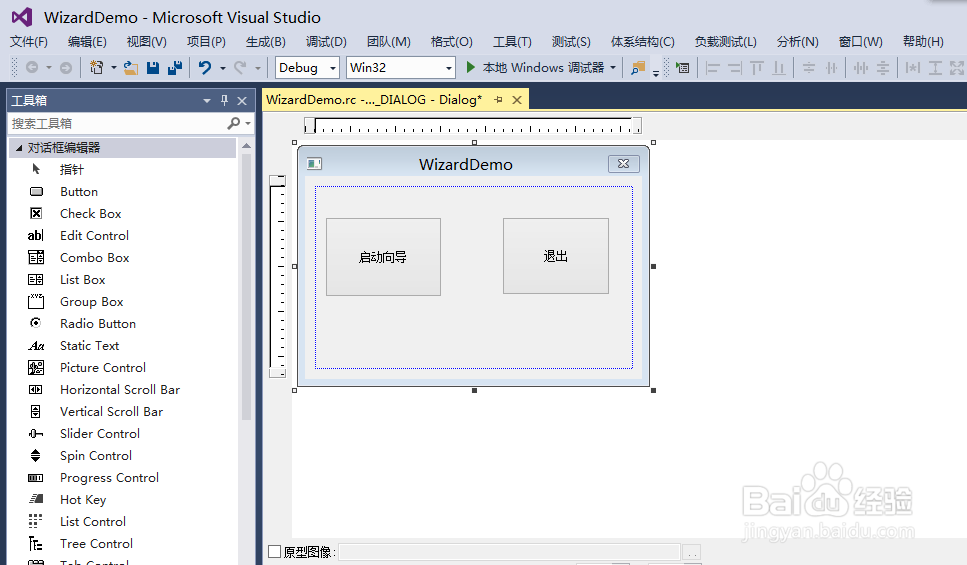Select Button control in toolbox

[x=122, y=191]
